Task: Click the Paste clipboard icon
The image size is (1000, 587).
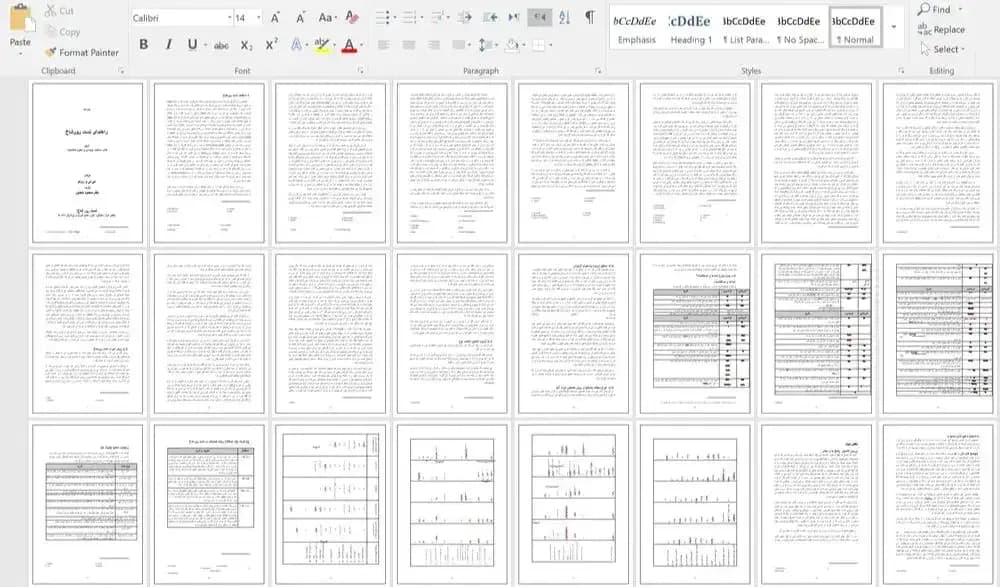Action: (21, 19)
